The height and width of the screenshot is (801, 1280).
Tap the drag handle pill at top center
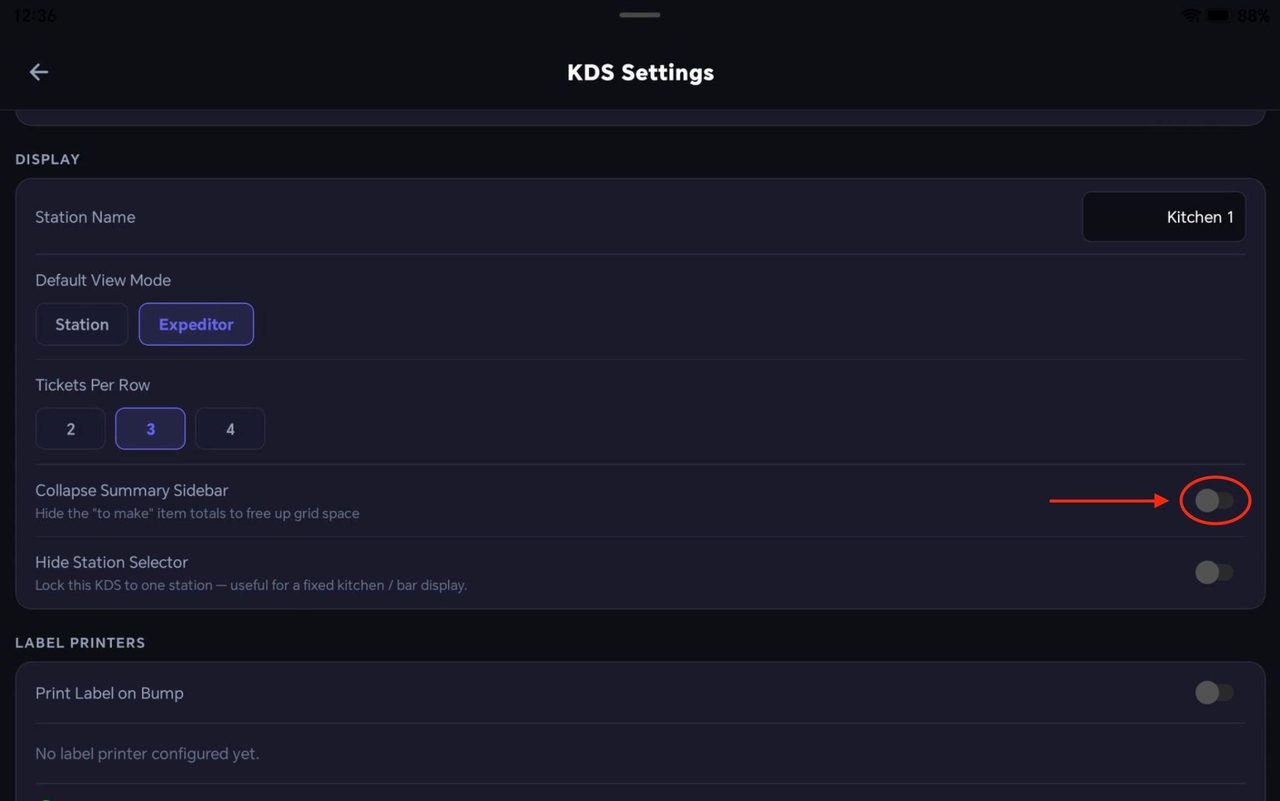click(x=640, y=15)
